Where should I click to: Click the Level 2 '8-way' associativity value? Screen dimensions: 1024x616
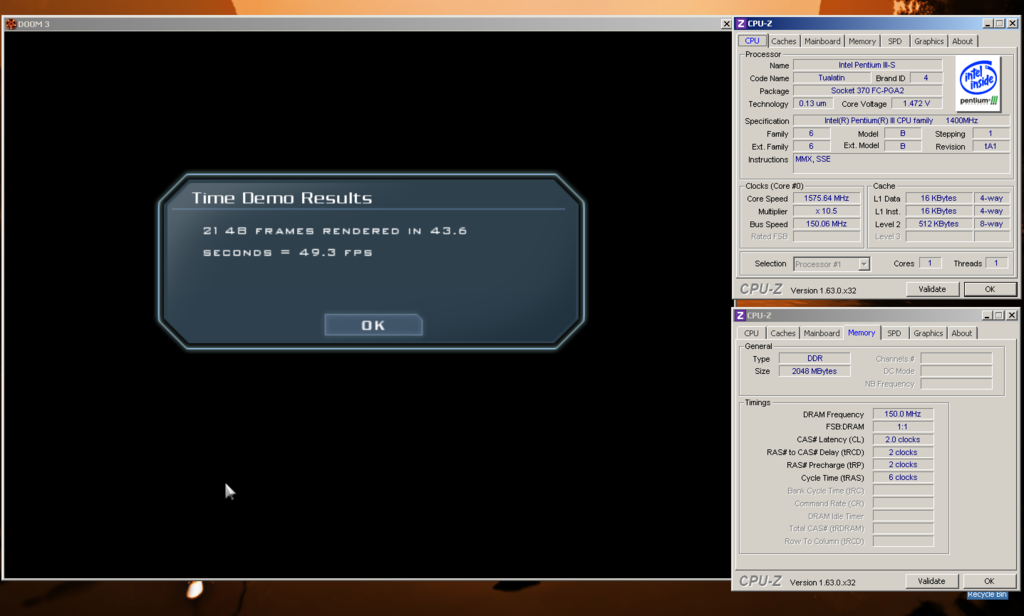coord(991,224)
